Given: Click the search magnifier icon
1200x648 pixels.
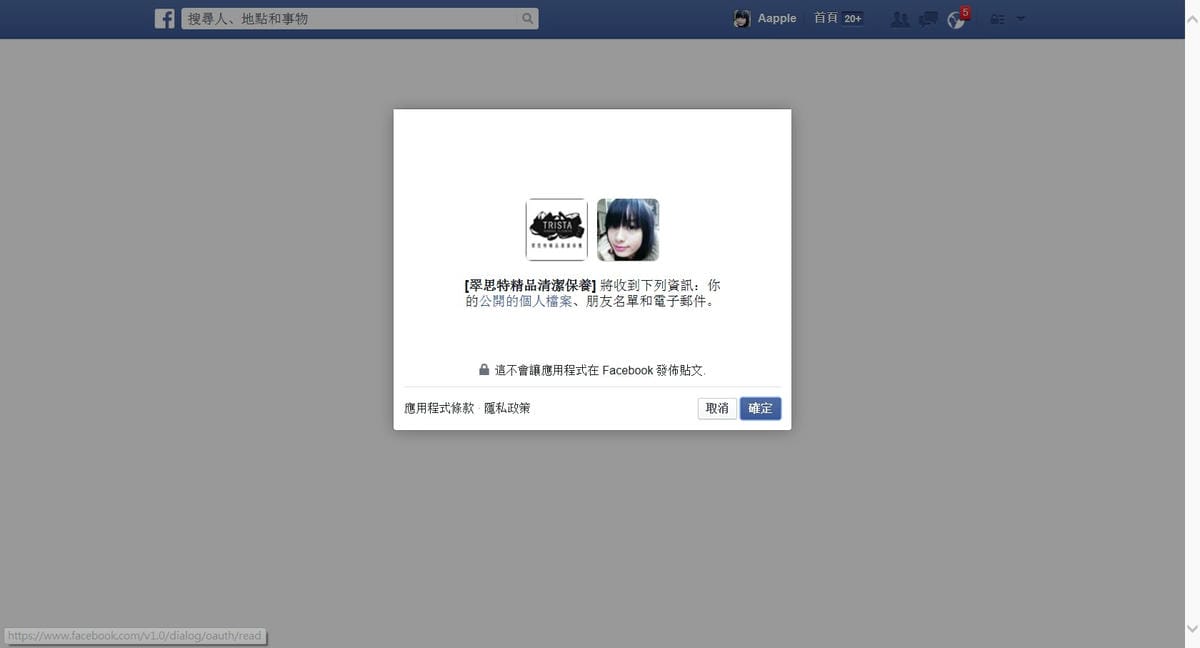Looking at the screenshot, I should tap(527, 18).
